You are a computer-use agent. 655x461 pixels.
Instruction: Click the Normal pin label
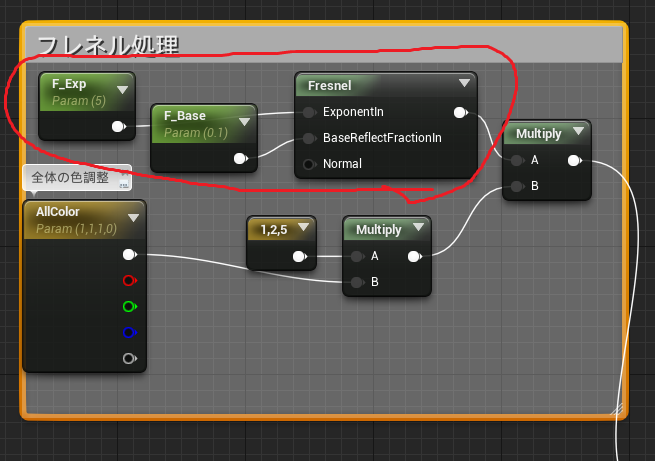pos(343,164)
